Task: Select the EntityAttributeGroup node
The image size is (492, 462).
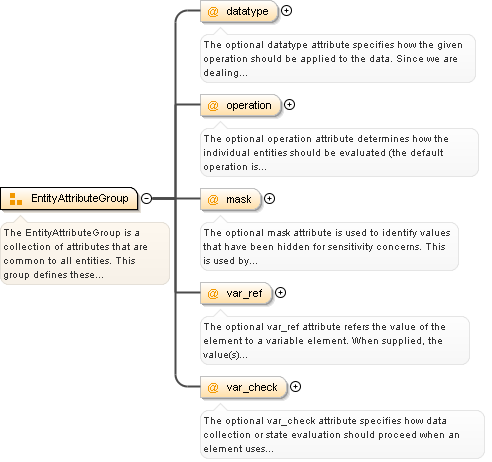Action: click(x=69, y=199)
